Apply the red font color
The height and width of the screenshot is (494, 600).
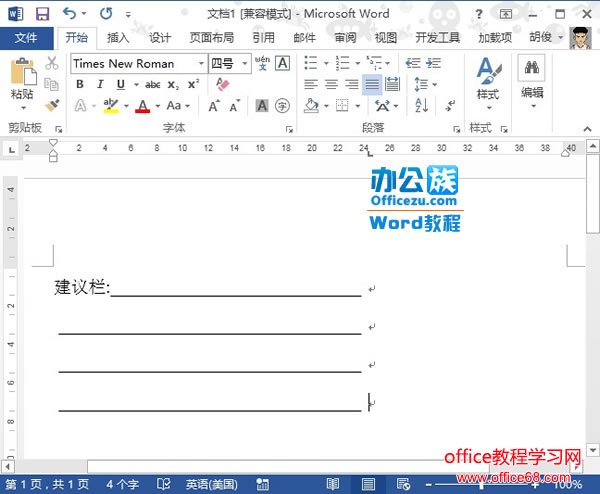tap(142, 106)
